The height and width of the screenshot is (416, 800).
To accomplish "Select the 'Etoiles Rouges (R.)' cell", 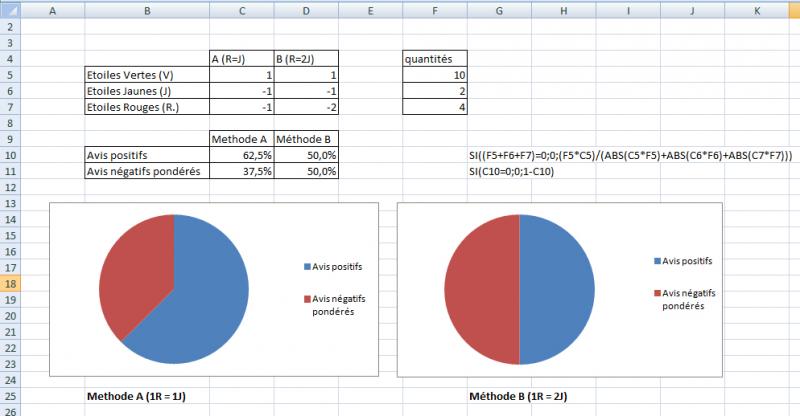I will coord(147,107).
